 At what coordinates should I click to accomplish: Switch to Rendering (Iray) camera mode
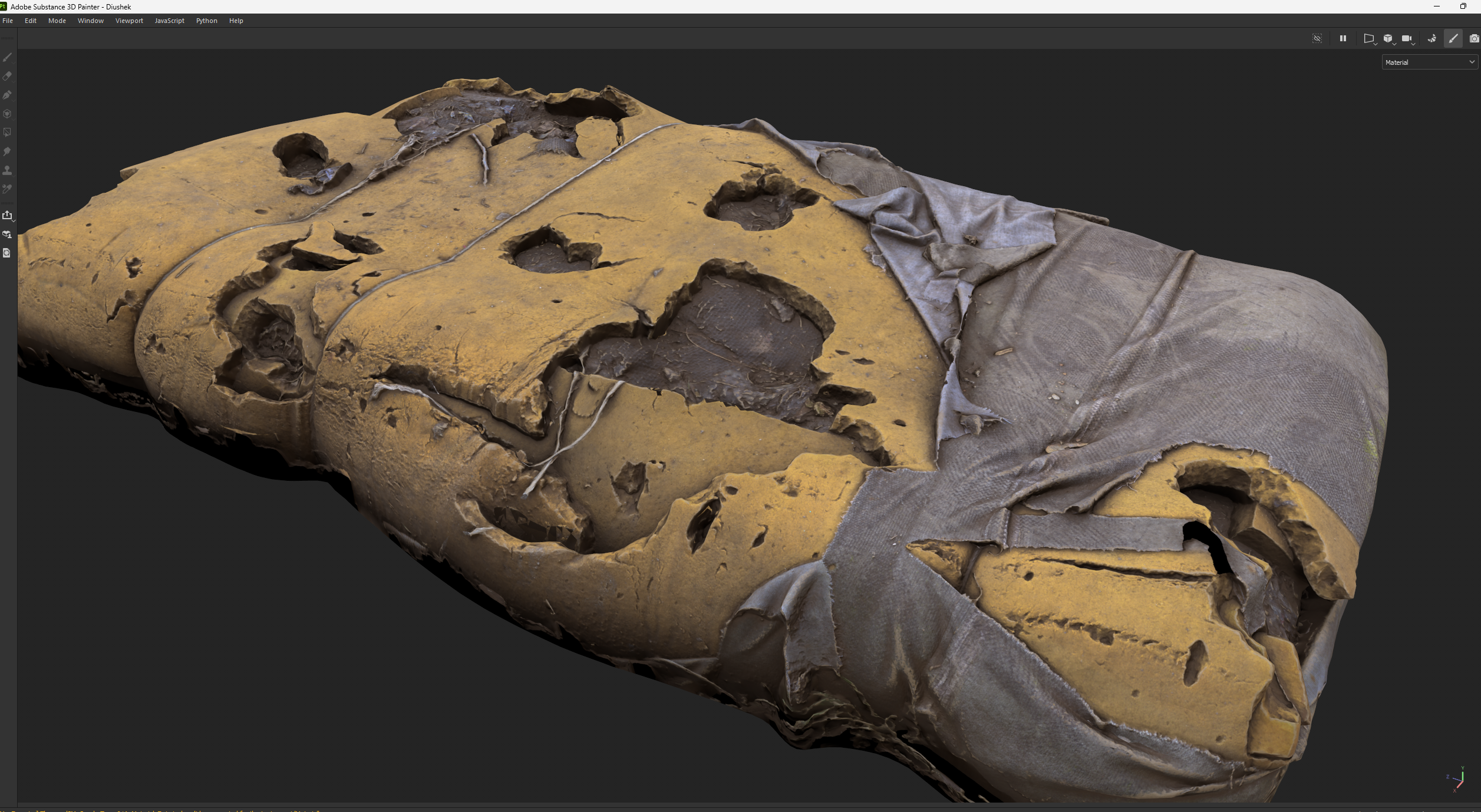pos(1474,38)
